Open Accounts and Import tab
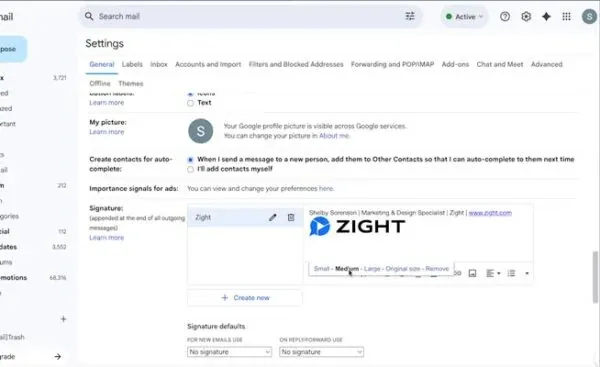 point(208,64)
